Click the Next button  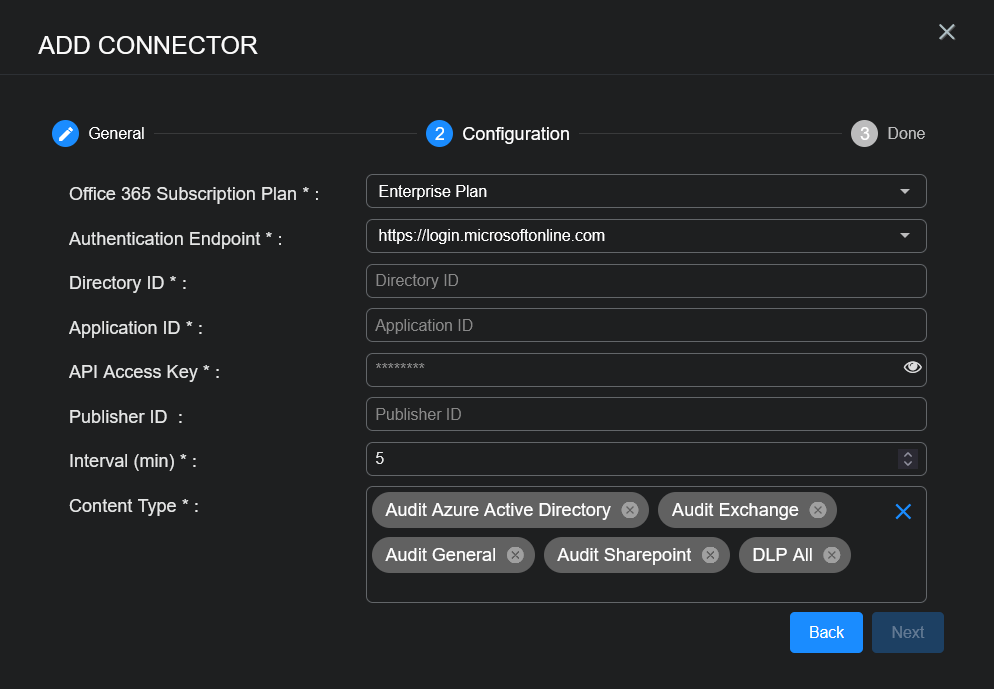[x=907, y=632]
